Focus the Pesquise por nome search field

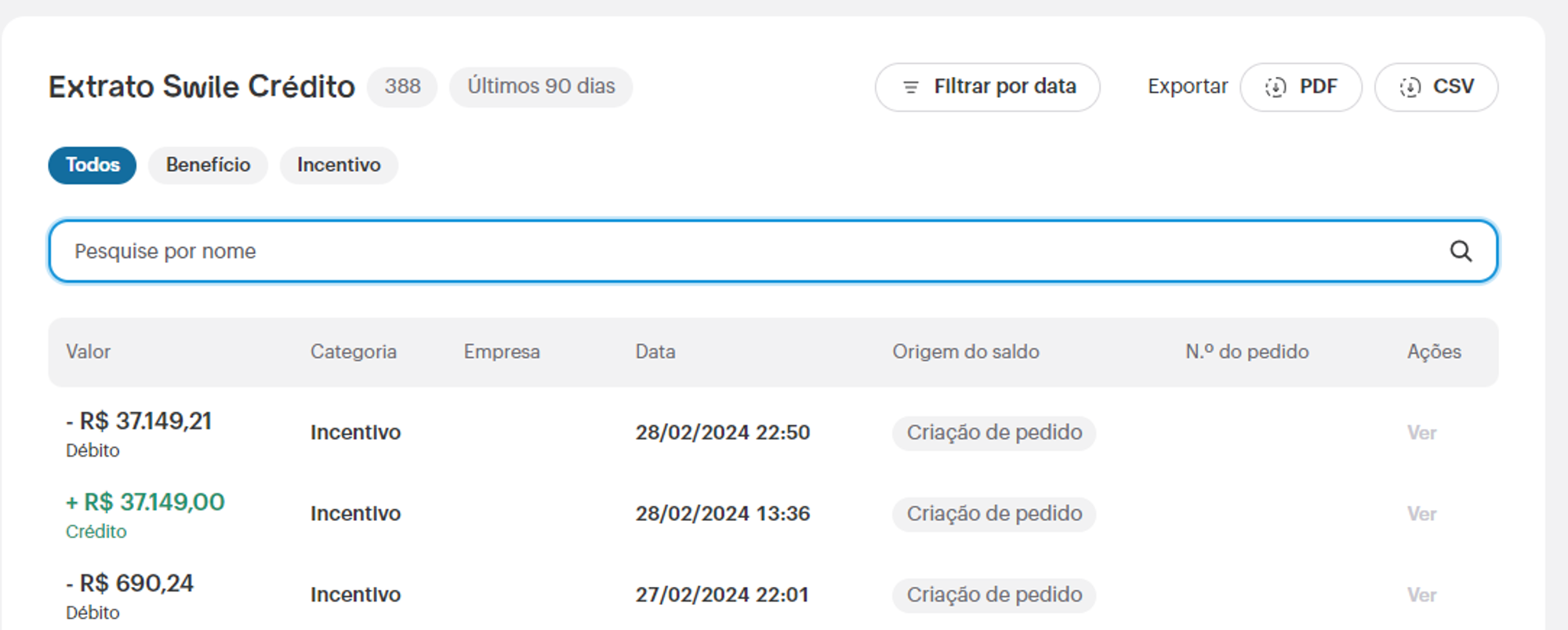click(773, 251)
